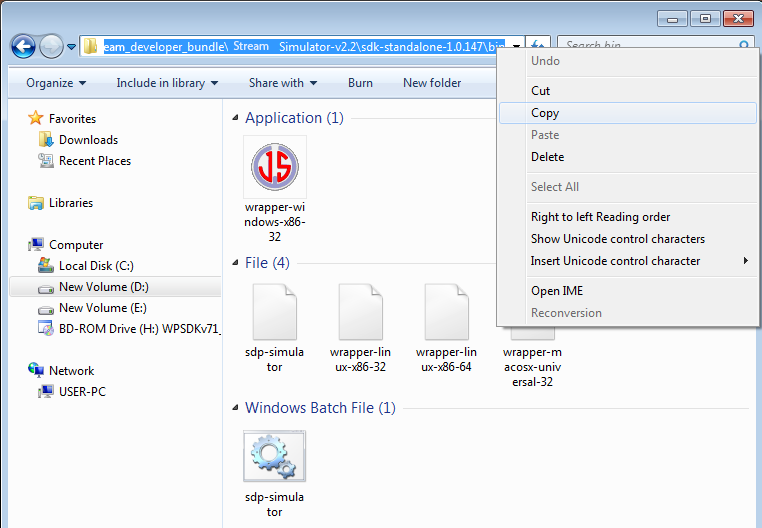Minimize the Explorer window

pyautogui.click(x=672, y=19)
